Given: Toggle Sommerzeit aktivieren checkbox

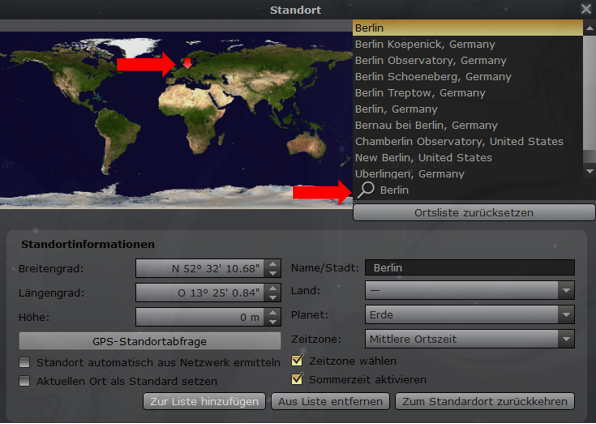Looking at the screenshot, I should pos(297,379).
